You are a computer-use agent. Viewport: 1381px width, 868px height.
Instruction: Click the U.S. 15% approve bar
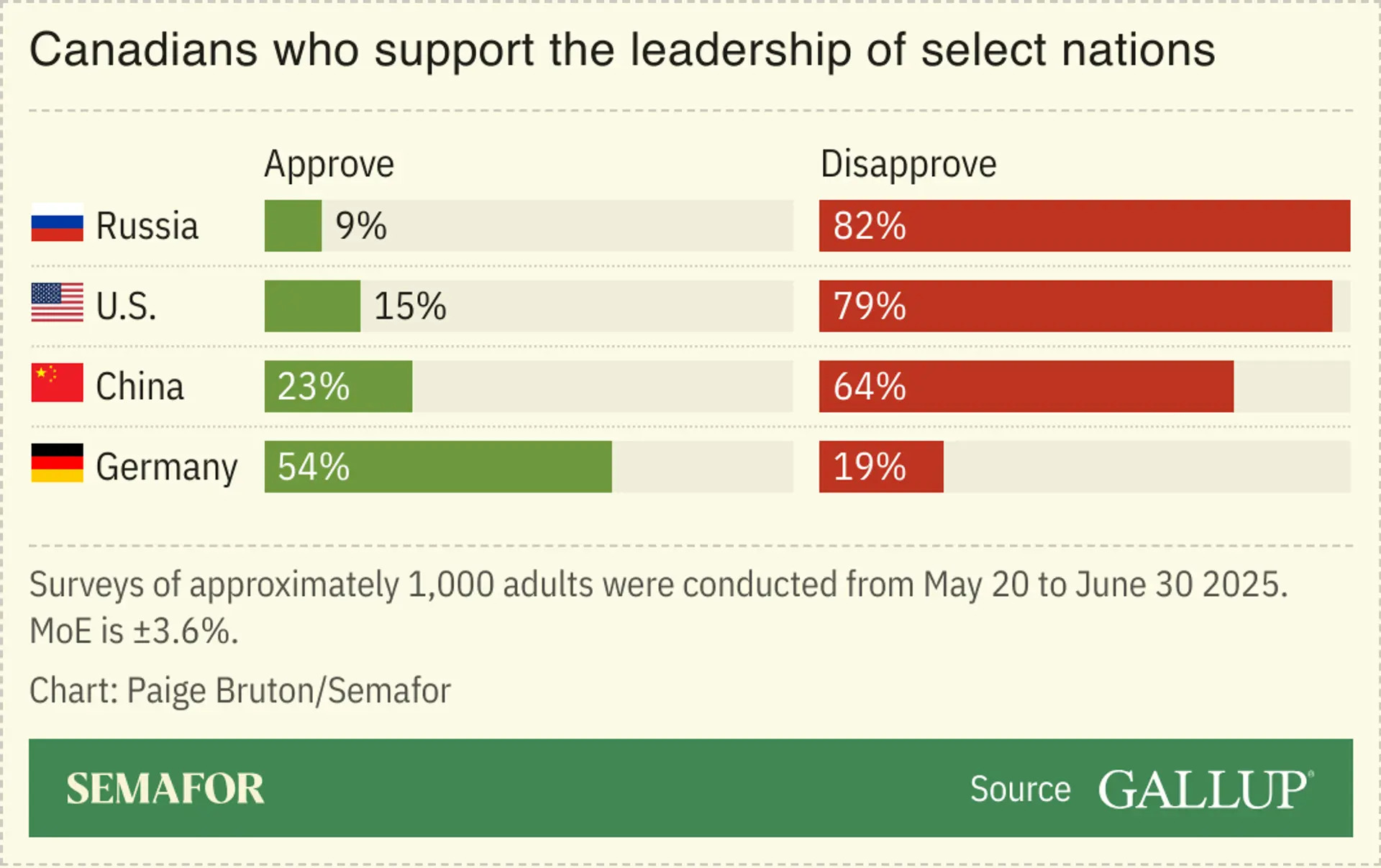[x=312, y=306]
